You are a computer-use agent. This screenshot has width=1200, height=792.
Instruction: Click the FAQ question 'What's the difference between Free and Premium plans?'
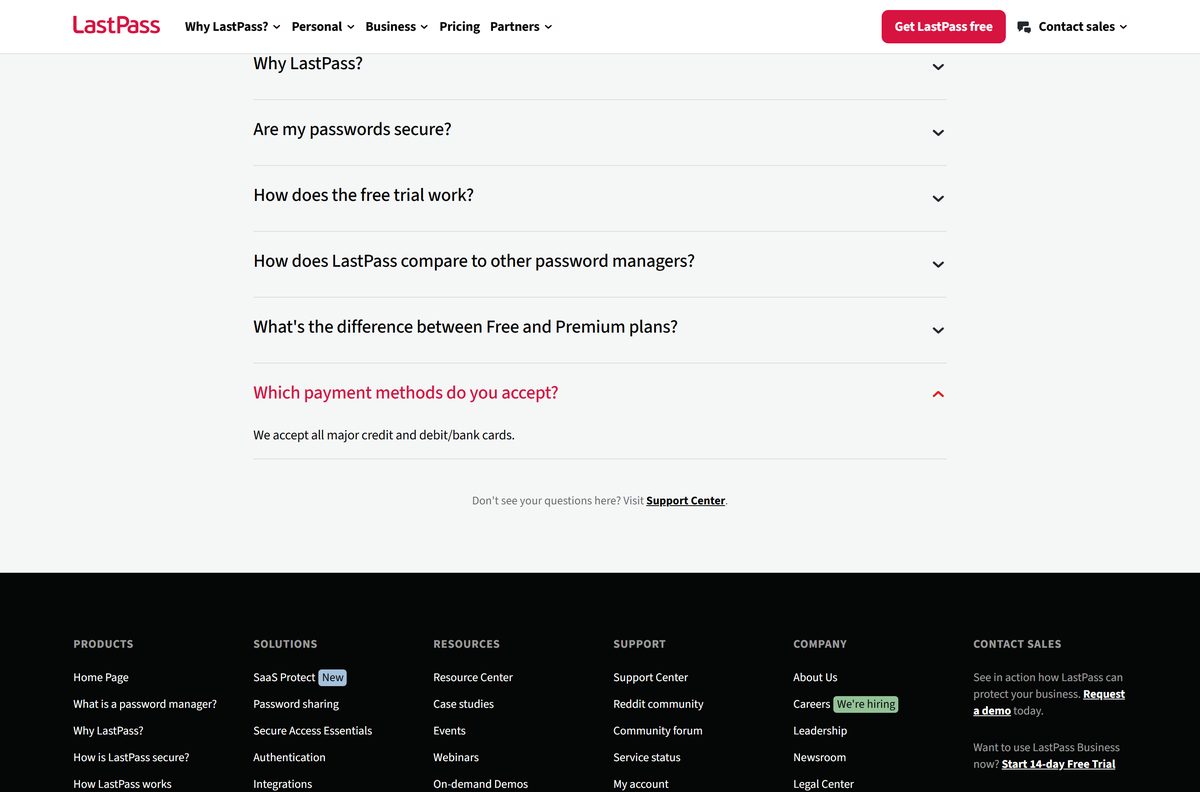465,327
